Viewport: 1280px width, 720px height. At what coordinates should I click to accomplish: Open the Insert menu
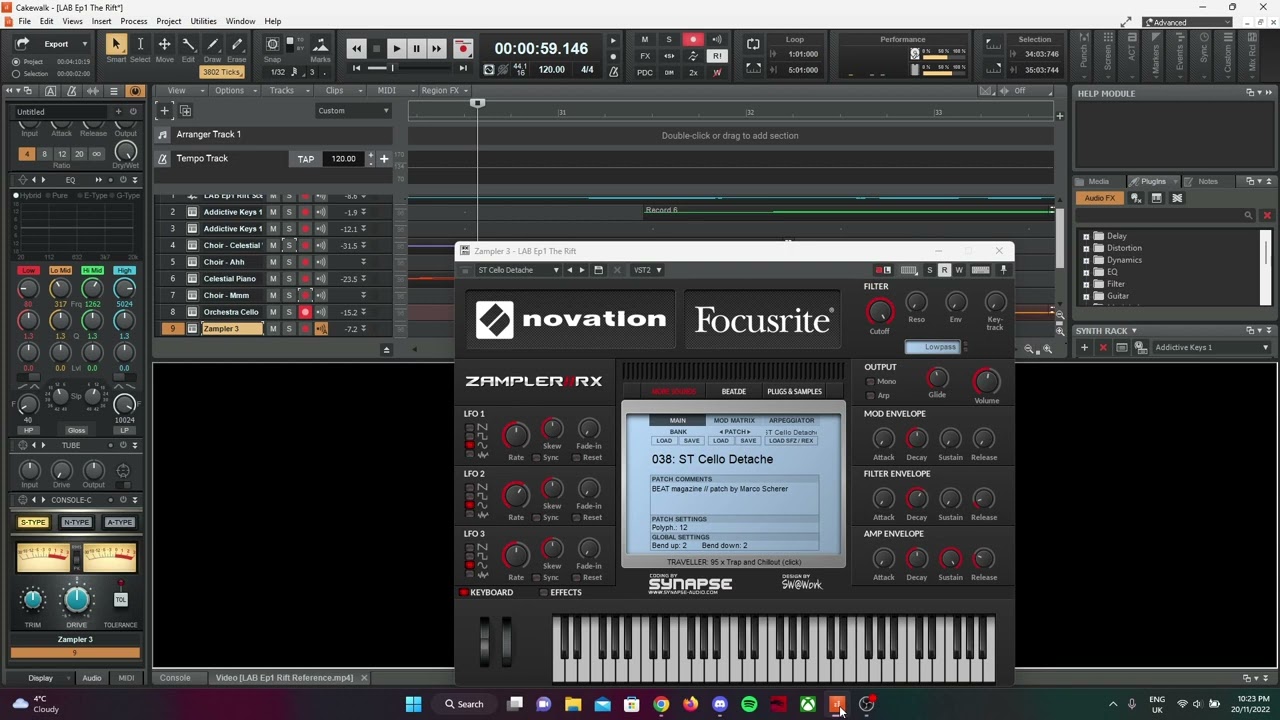tap(102, 21)
